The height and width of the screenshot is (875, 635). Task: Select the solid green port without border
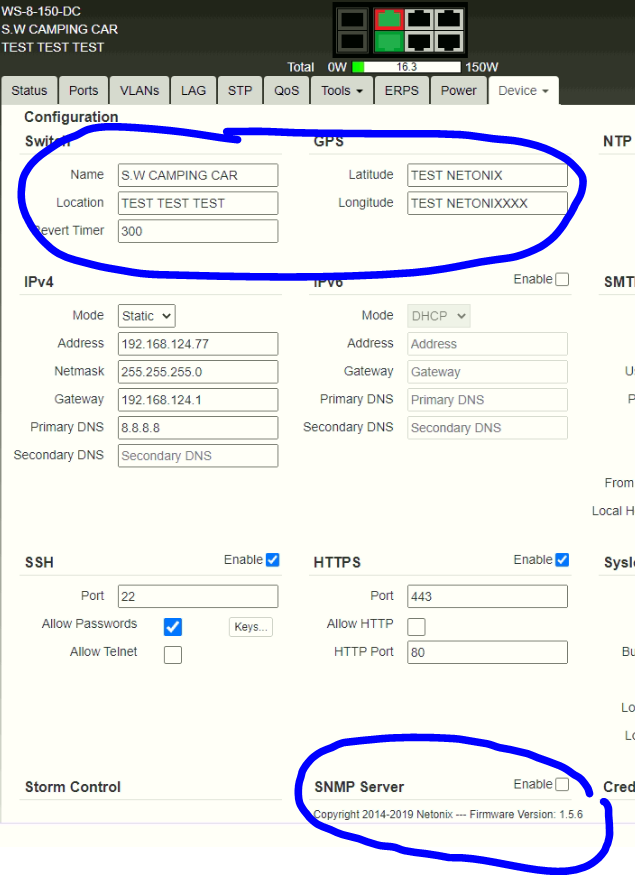[388, 41]
